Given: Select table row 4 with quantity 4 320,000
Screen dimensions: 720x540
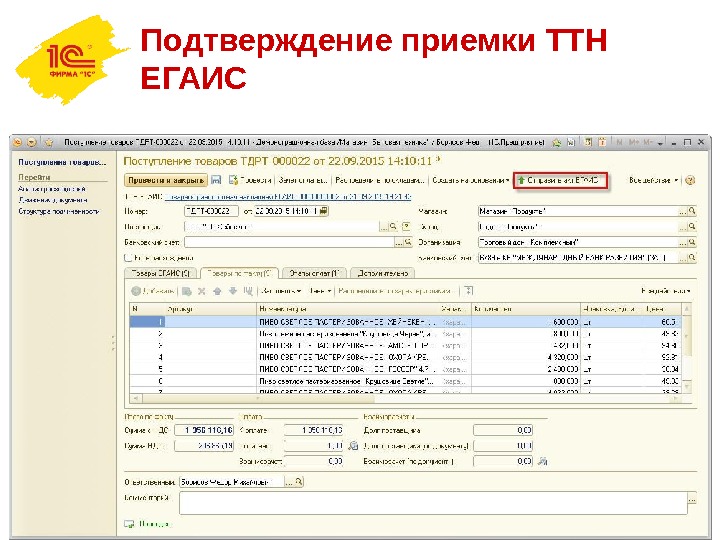Looking at the screenshot, I should pyautogui.click(x=405, y=357).
